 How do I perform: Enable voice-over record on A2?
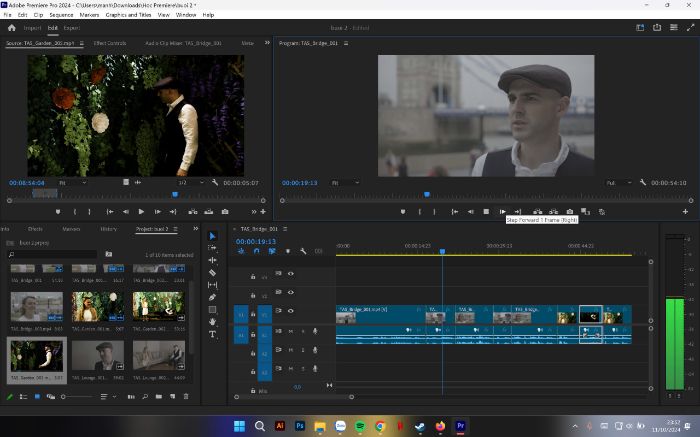[315, 350]
